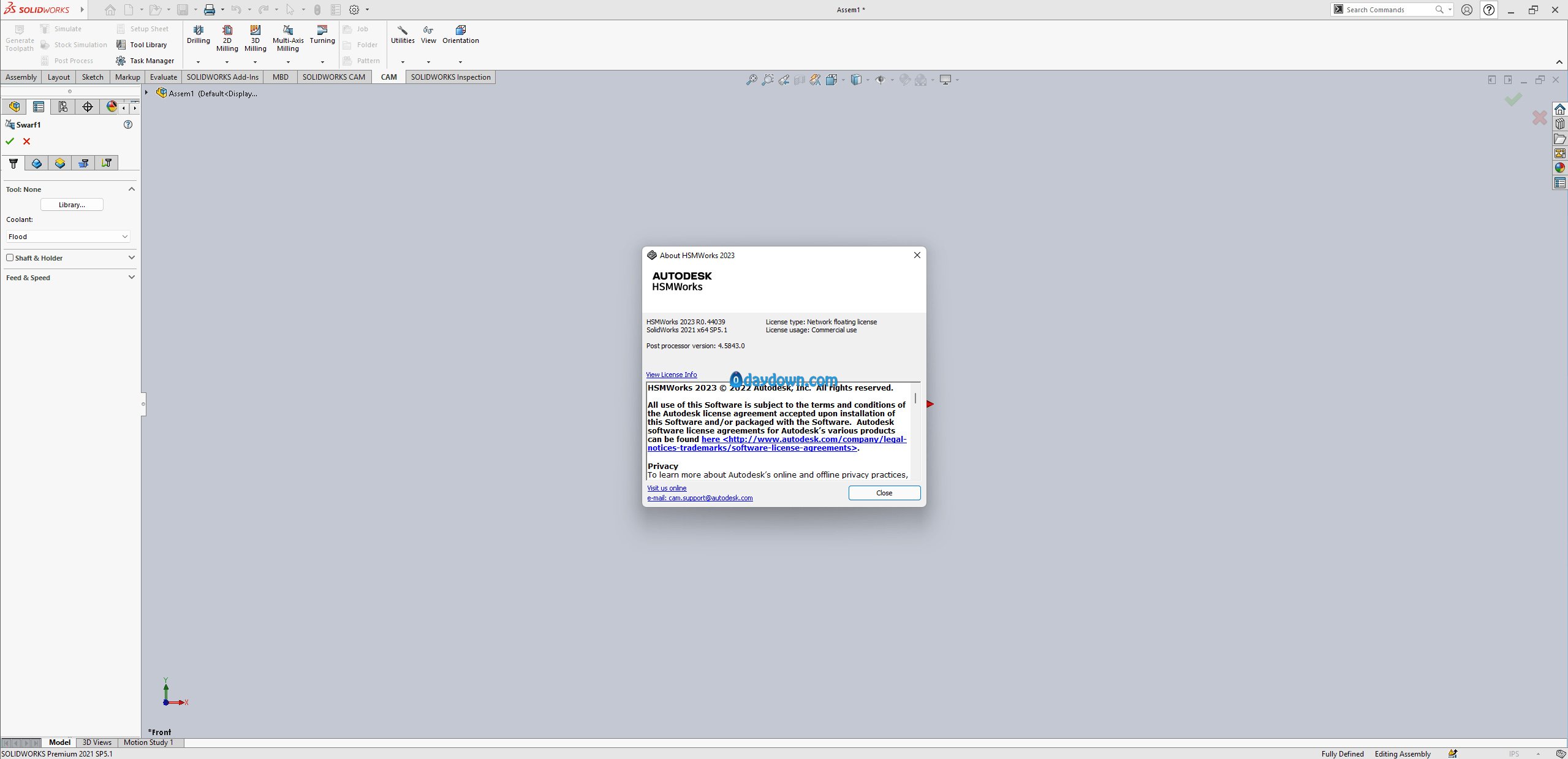Select the Tool tab in Swarf1

coord(13,163)
